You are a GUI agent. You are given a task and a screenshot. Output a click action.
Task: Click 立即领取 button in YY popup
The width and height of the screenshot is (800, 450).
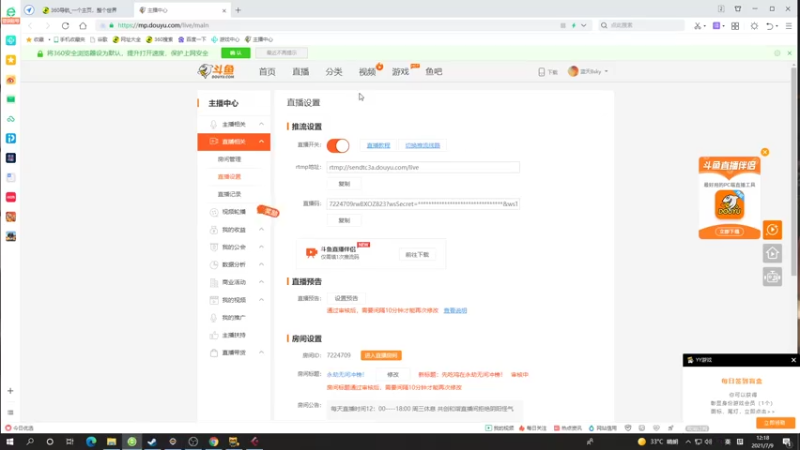775,423
